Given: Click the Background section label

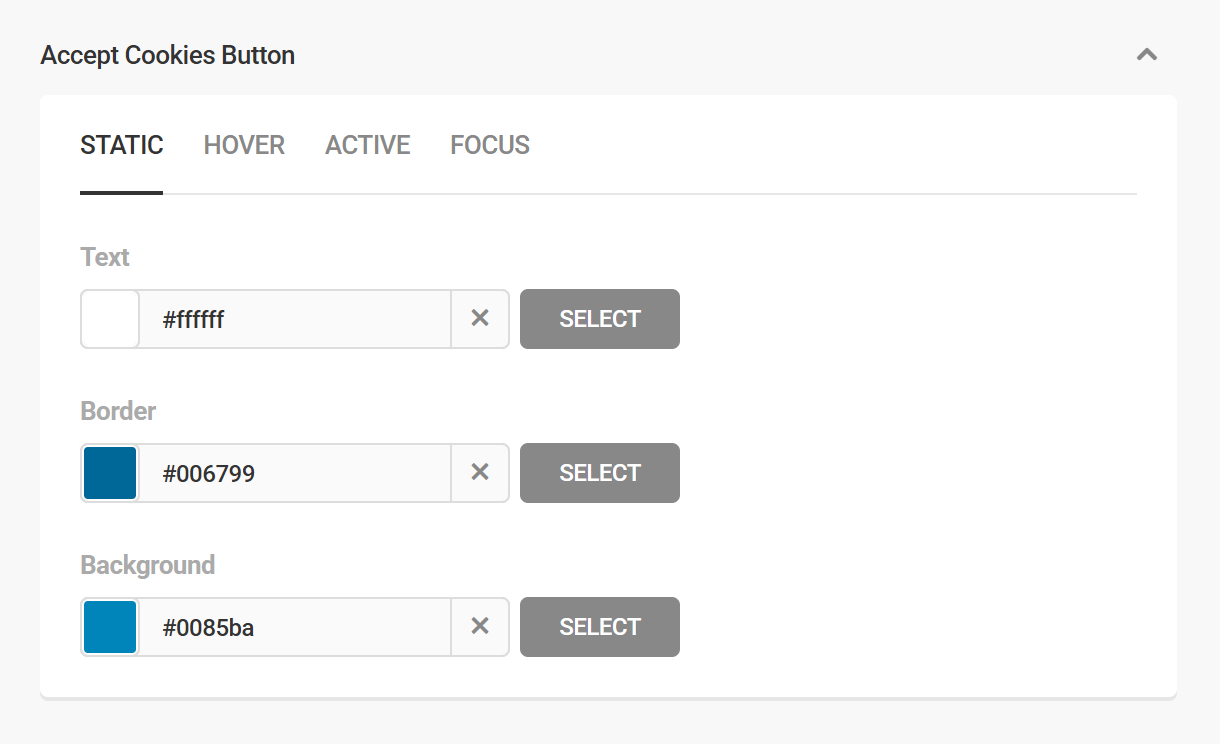Looking at the screenshot, I should tap(147, 564).
